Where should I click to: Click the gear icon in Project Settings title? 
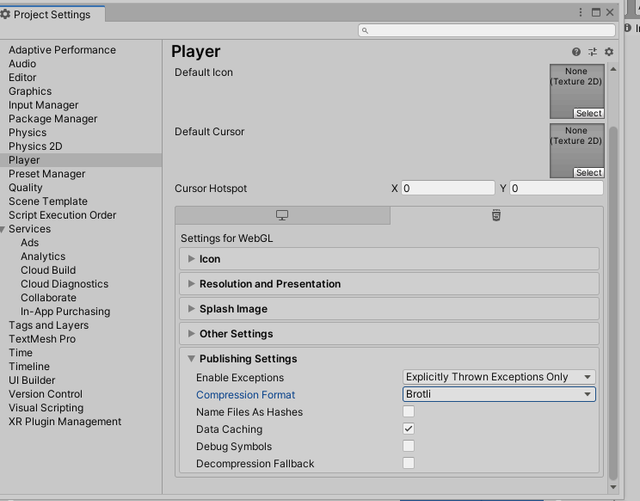[x=6, y=14]
